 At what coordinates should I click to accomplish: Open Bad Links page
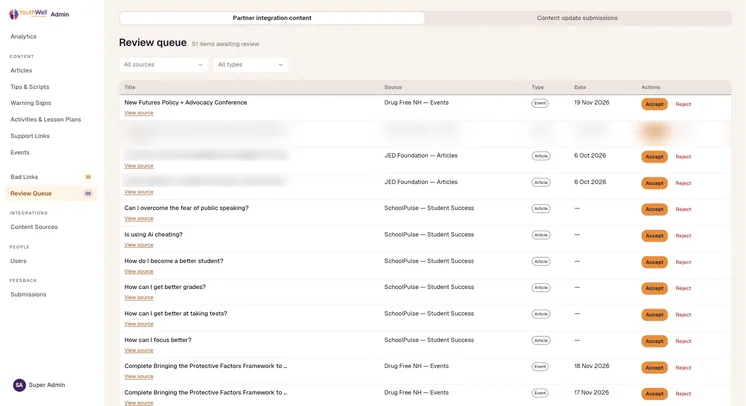click(x=24, y=177)
